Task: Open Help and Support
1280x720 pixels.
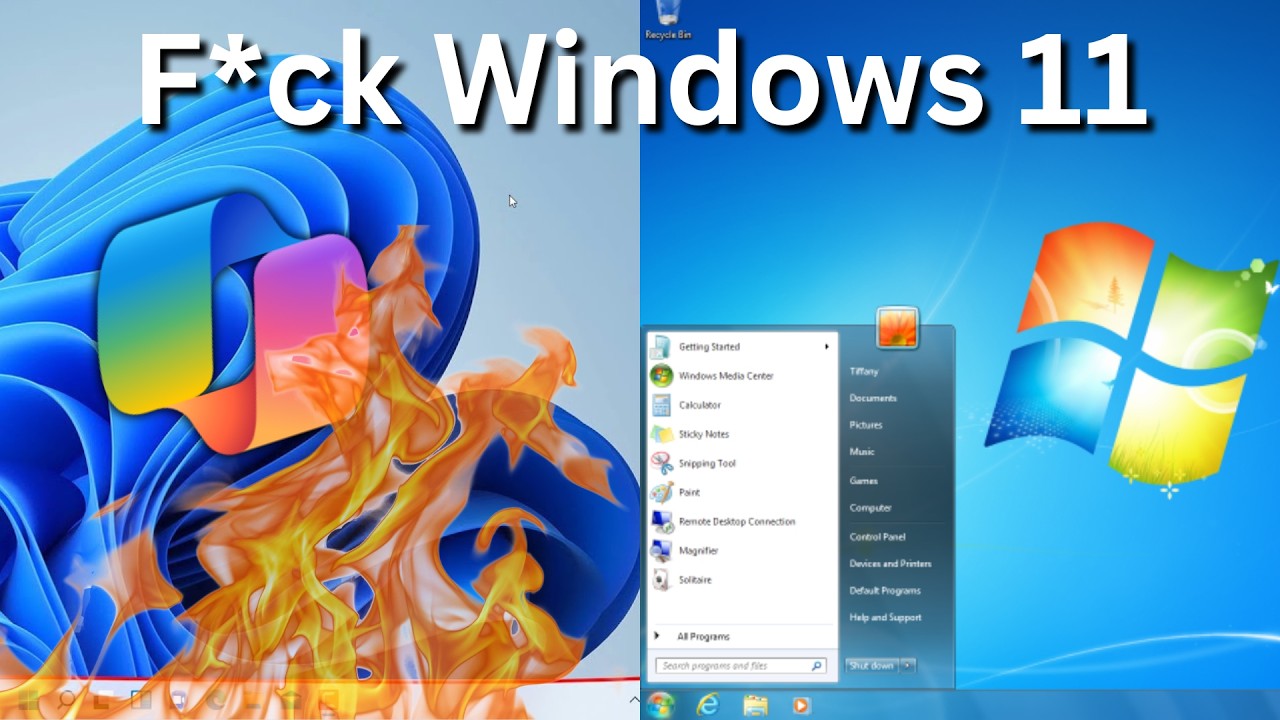Action: (x=885, y=618)
